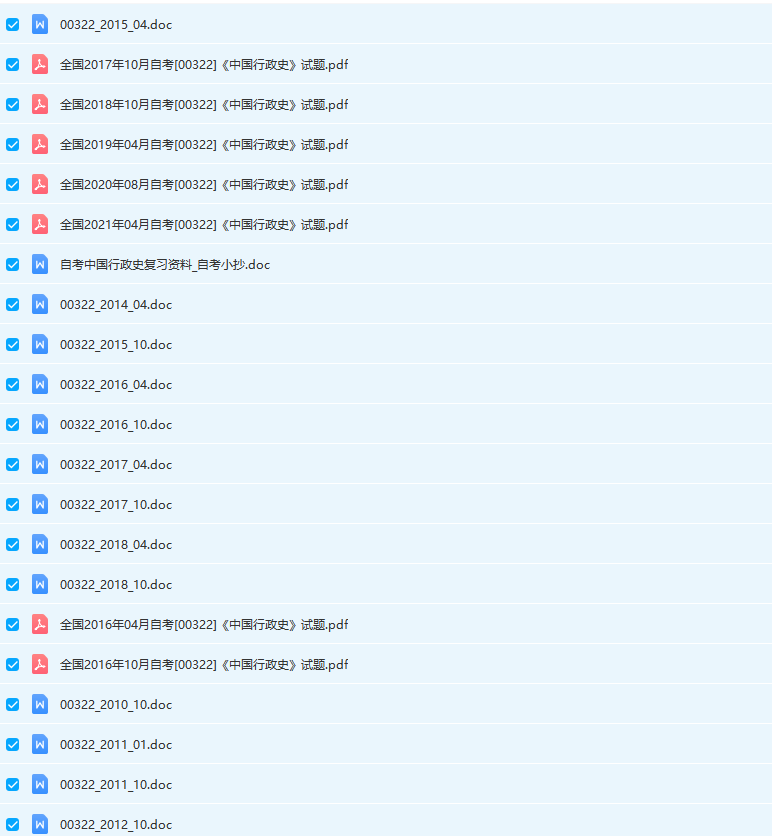
Task: Click the PDF icon for 全国2017年10月自考 file
Action: click(x=40, y=65)
